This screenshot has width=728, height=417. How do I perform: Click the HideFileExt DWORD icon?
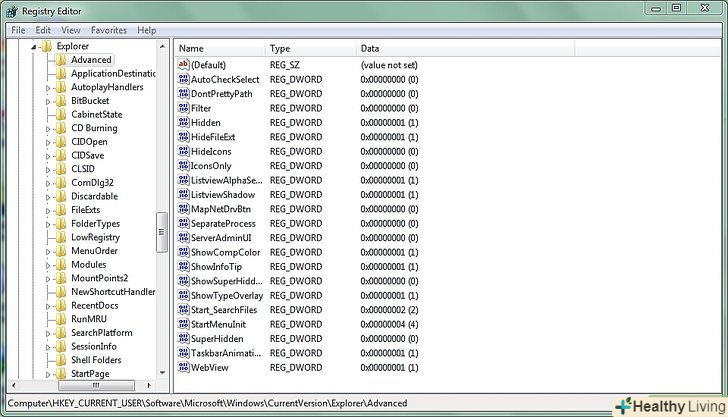point(183,137)
